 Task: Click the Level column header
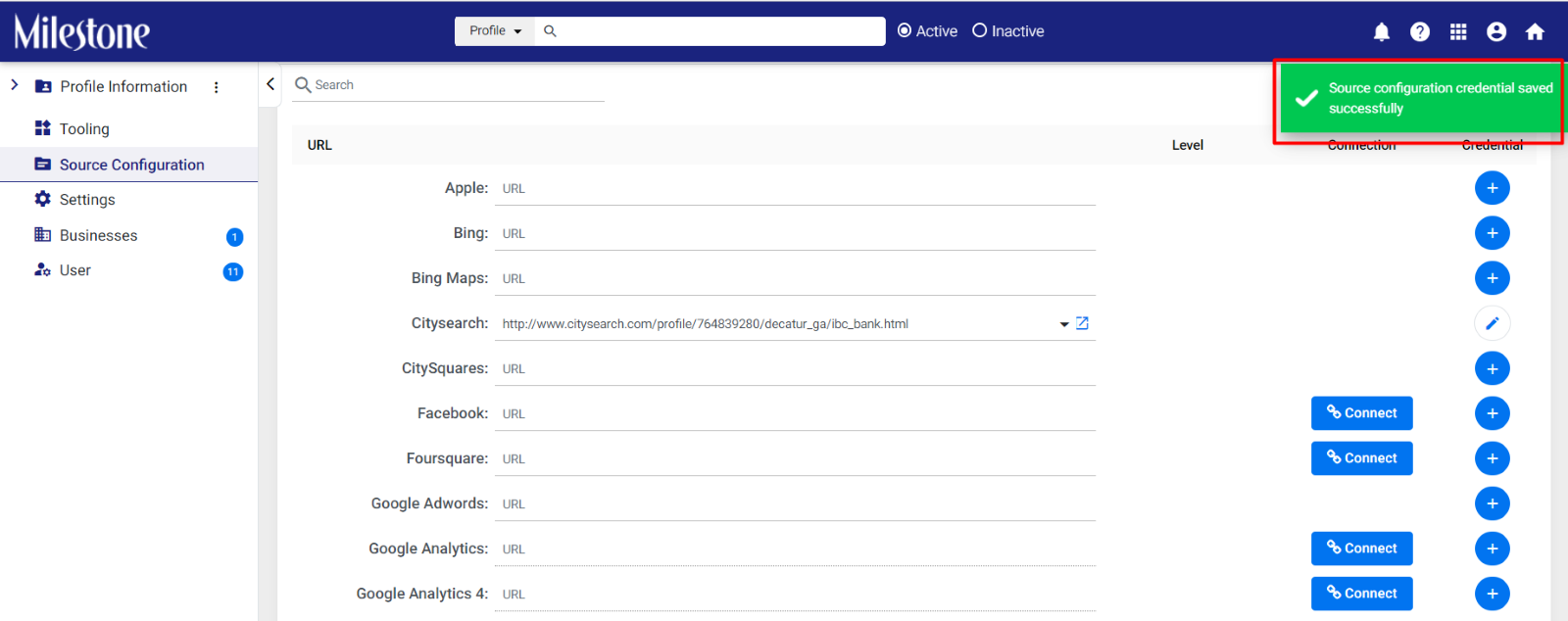pos(1188,145)
